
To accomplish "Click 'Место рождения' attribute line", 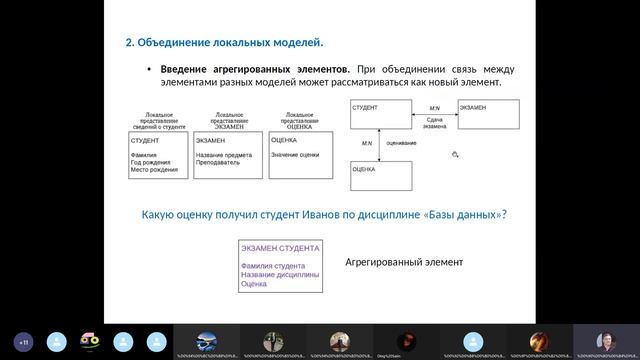I will [x=154, y=170].
